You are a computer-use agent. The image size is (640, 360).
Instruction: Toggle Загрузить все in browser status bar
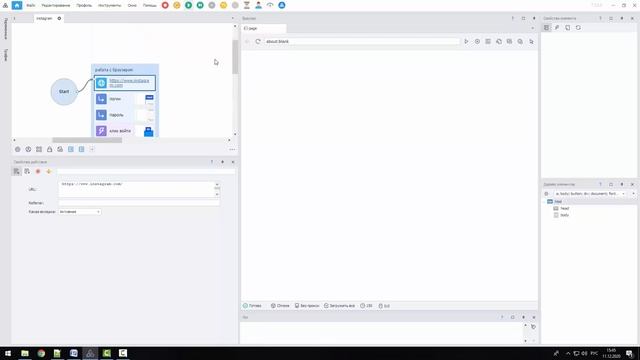[x=339, y=306]
